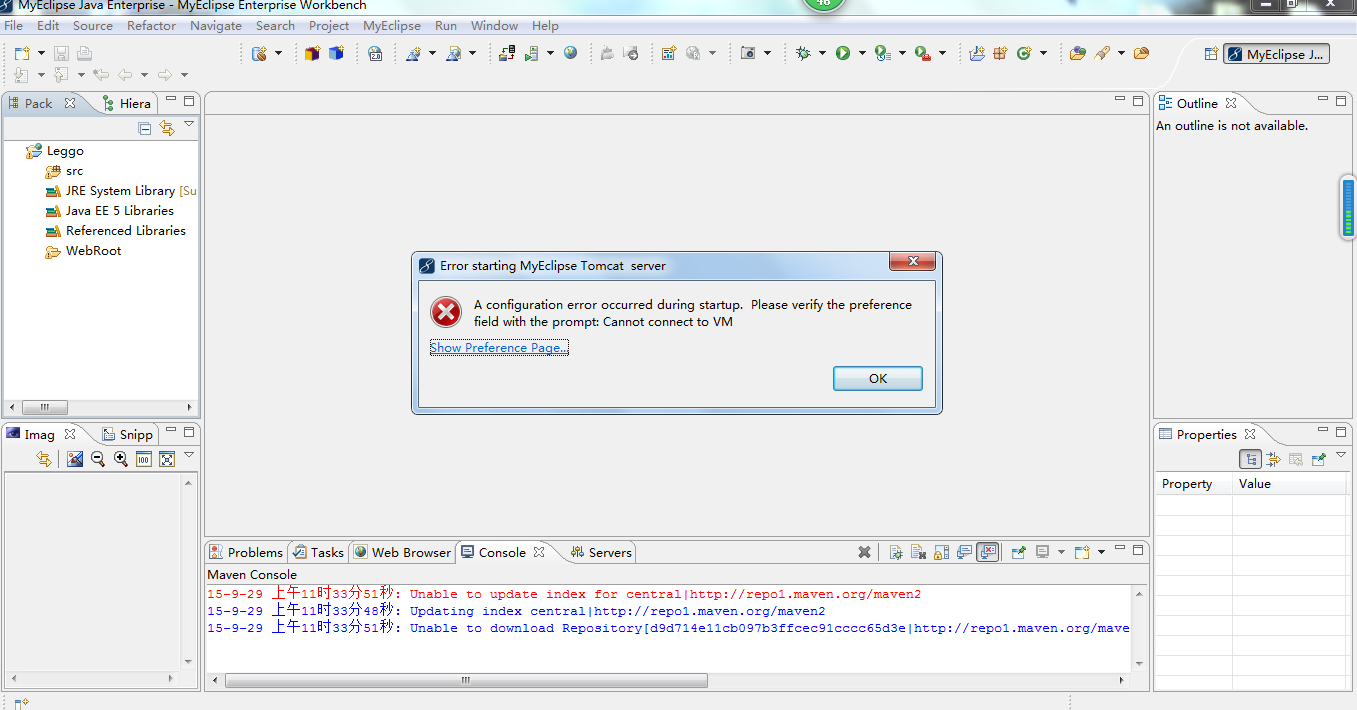Click the Scroll Lock console icon
The width and height of the screenshot is (1357, 710).
(942, 552)
